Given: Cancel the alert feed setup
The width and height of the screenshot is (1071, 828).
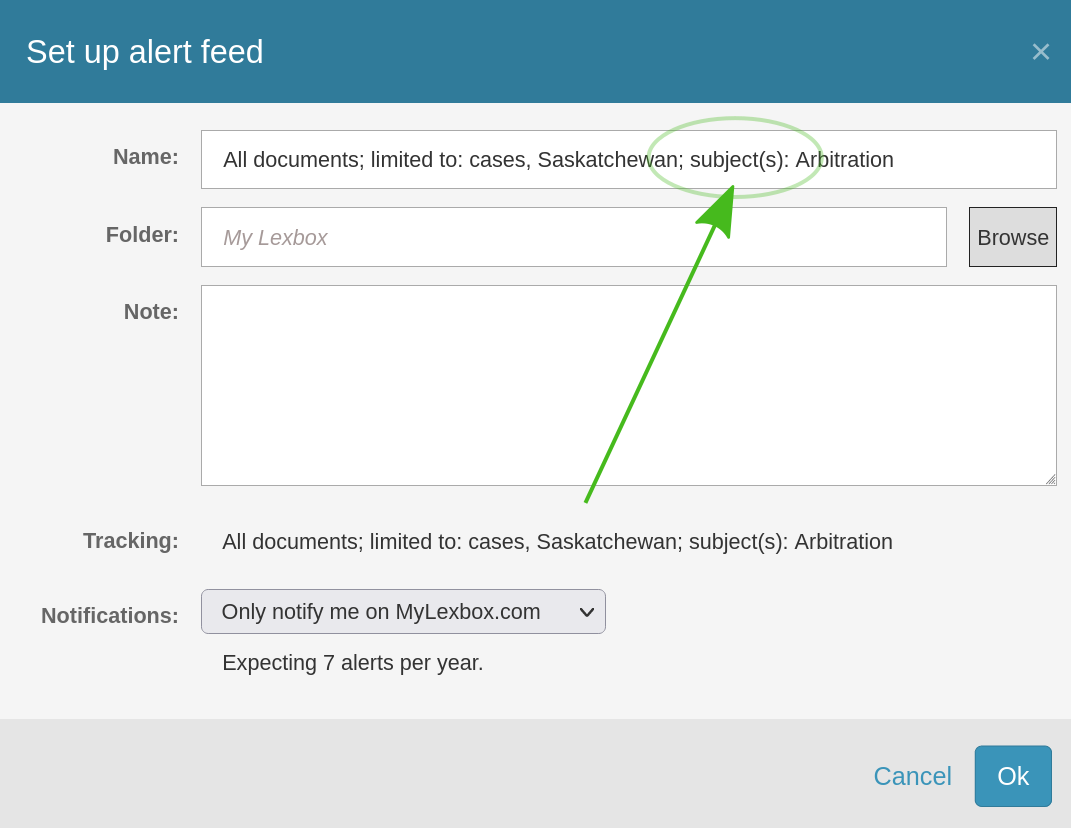Looking at the screenshot, I should [912, 776].
